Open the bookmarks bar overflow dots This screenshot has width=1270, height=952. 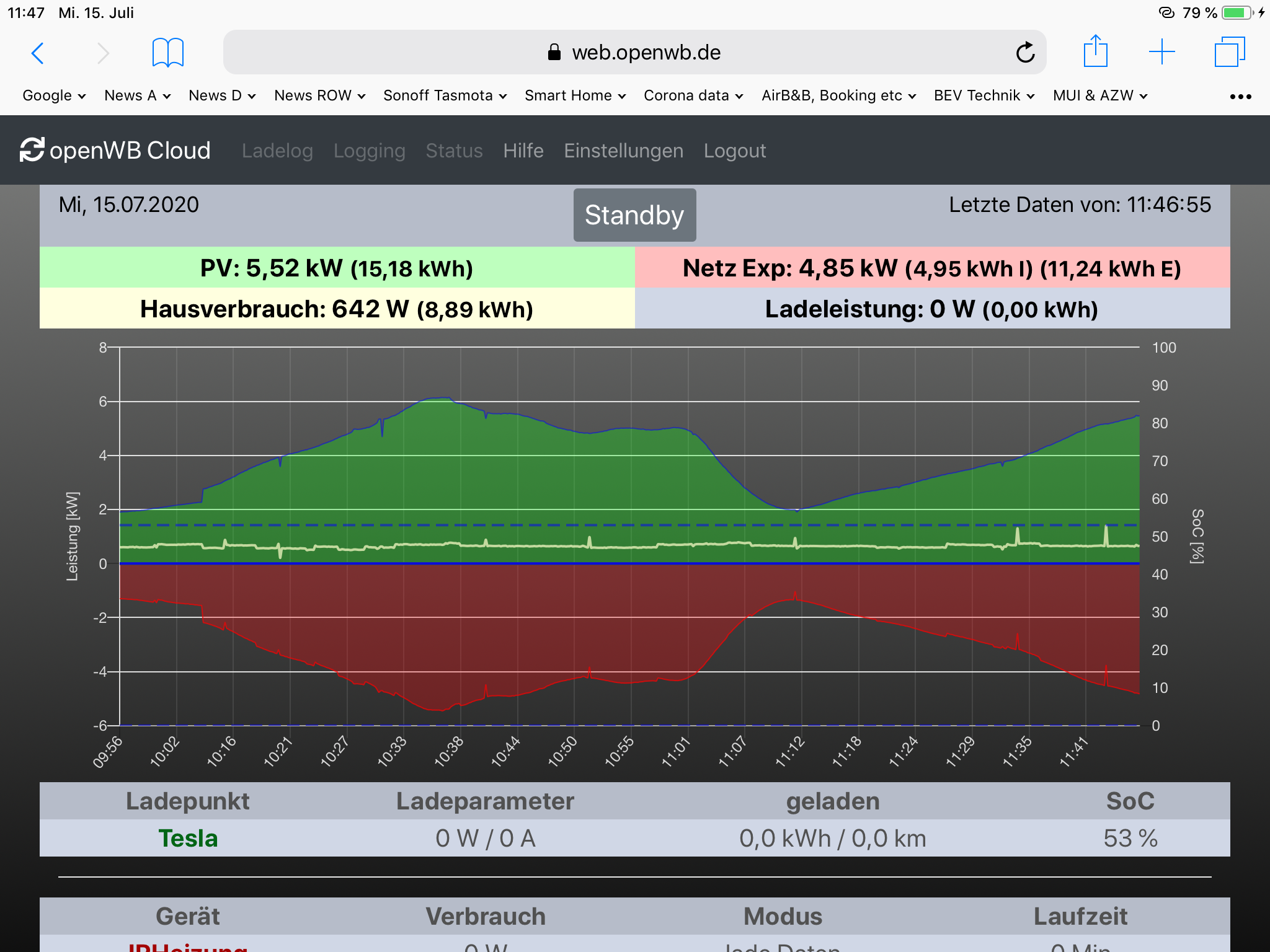[x=1240, y=97]
